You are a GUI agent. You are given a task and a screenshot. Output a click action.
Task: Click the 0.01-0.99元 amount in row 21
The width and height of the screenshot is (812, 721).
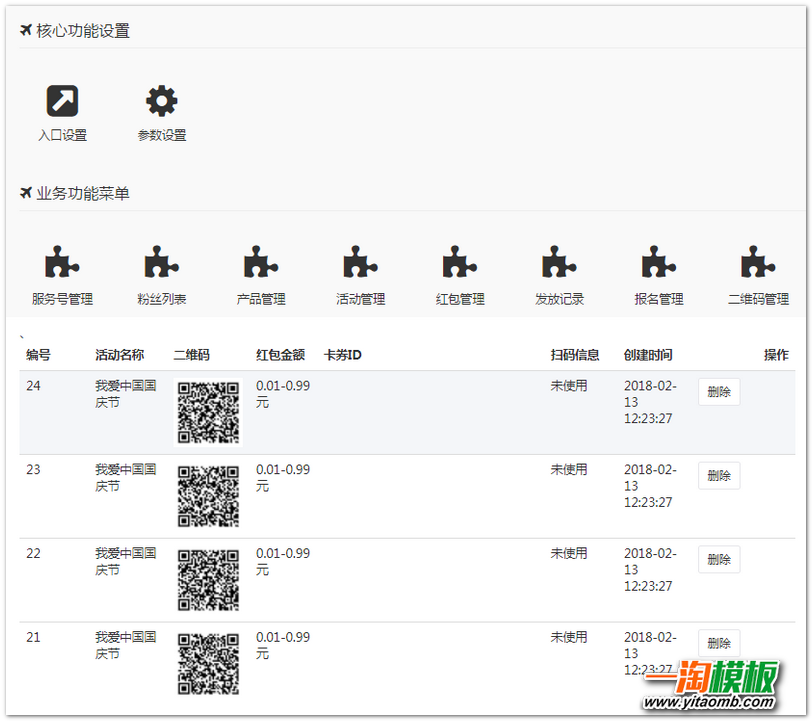[x=283, y=646]
